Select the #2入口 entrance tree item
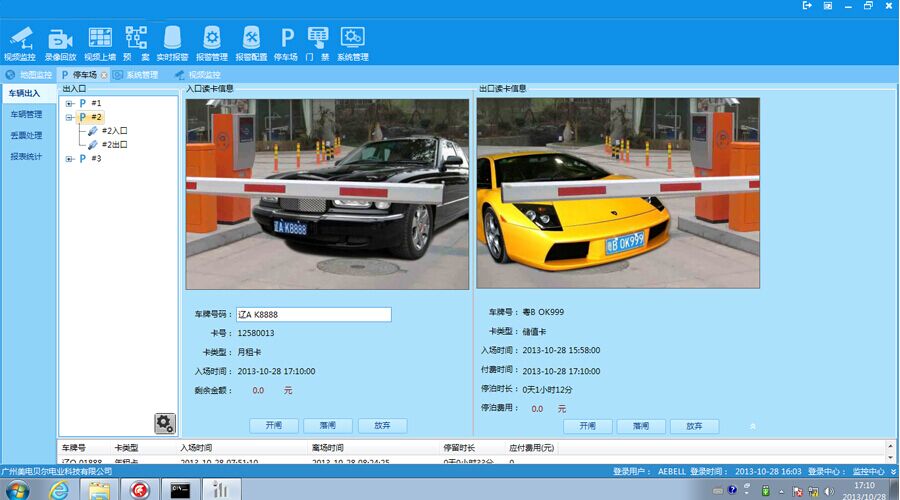Viewport: 900px width, 500px height. point(114,131)
